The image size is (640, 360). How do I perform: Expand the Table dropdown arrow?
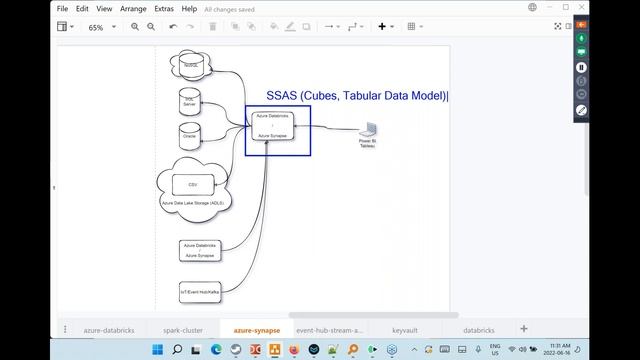[x=421, y=27]
